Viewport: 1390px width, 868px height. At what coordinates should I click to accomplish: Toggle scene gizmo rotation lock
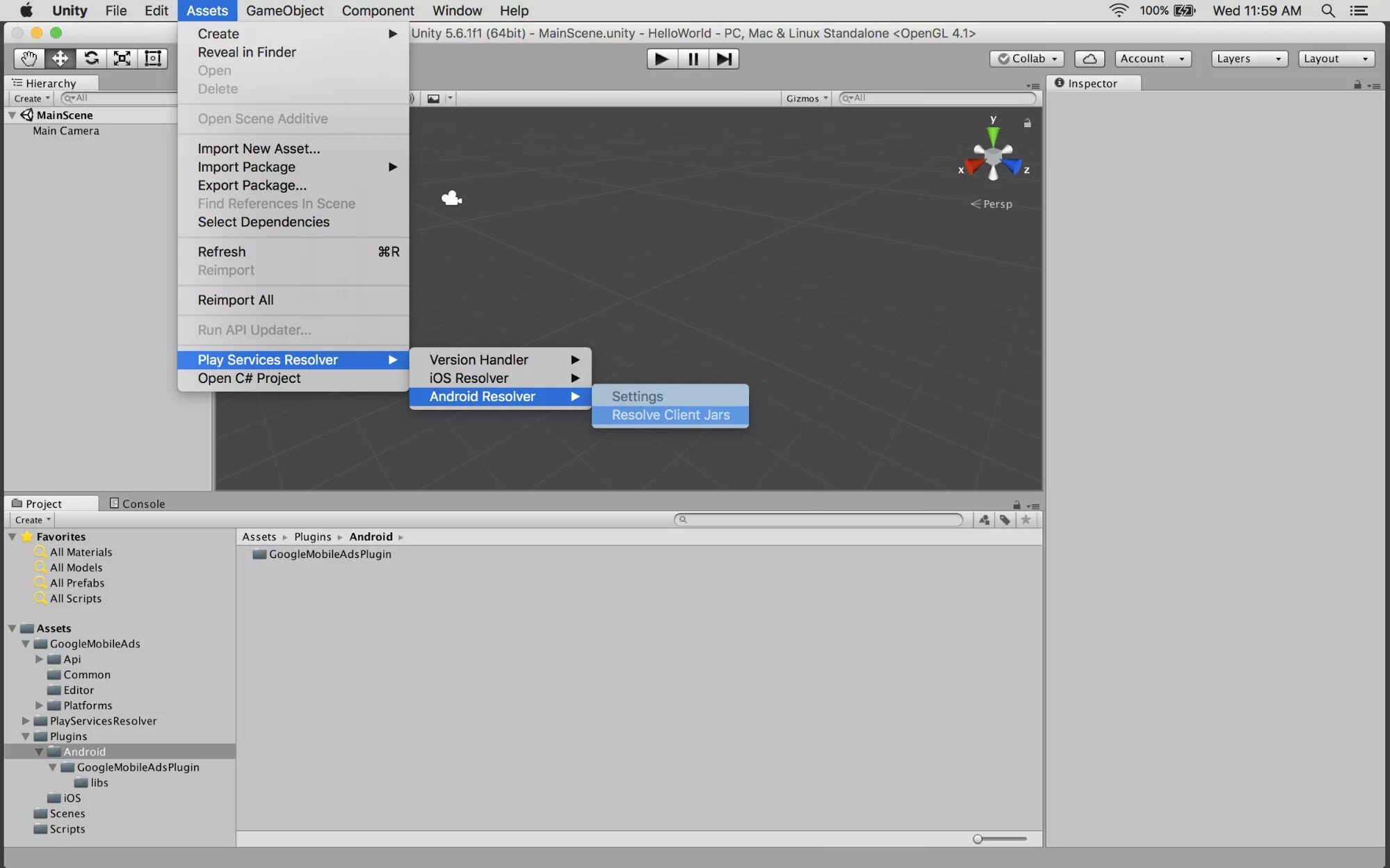[x=1027, y=123]
